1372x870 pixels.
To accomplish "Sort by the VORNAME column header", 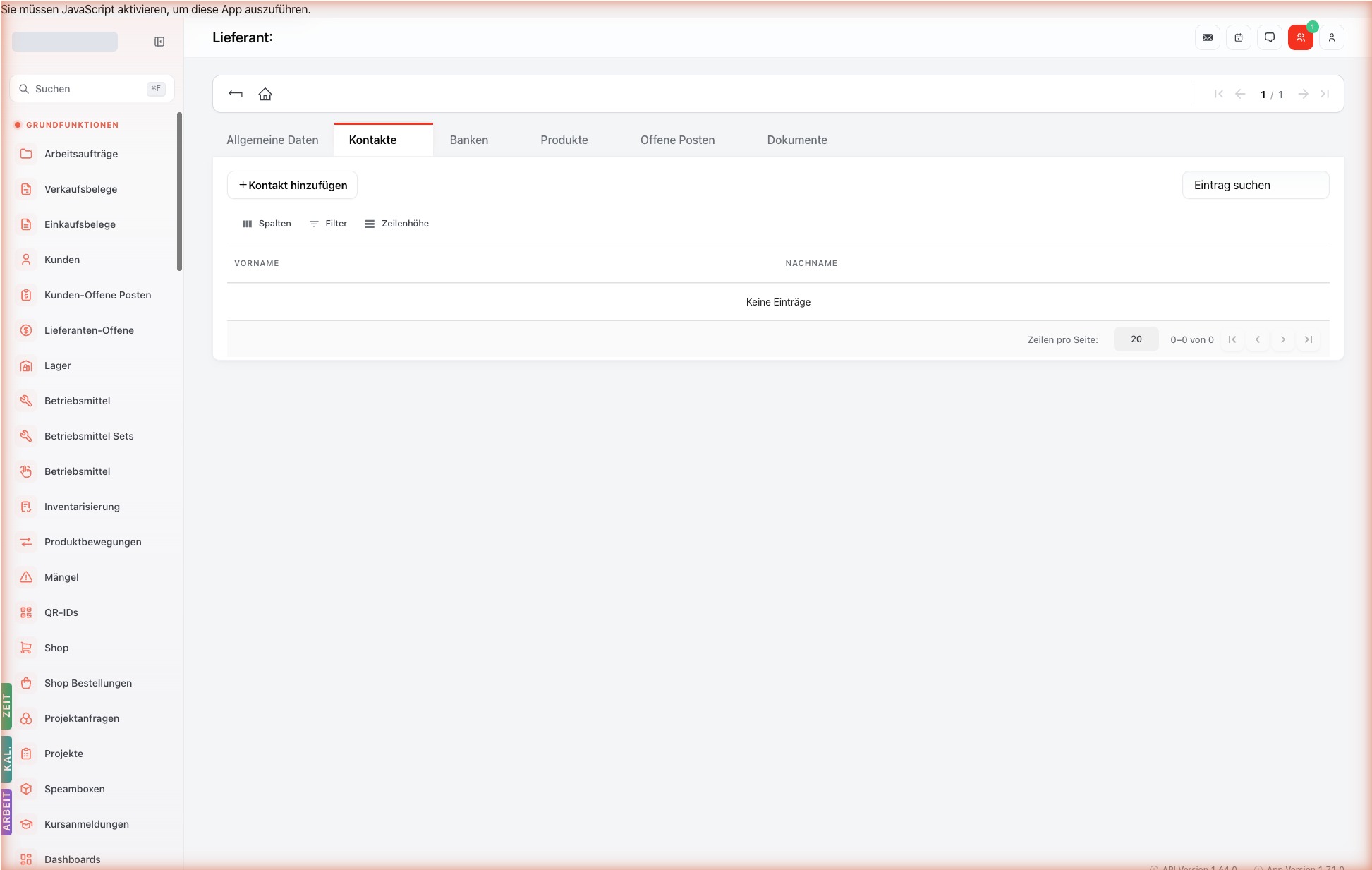I will 257,263.
